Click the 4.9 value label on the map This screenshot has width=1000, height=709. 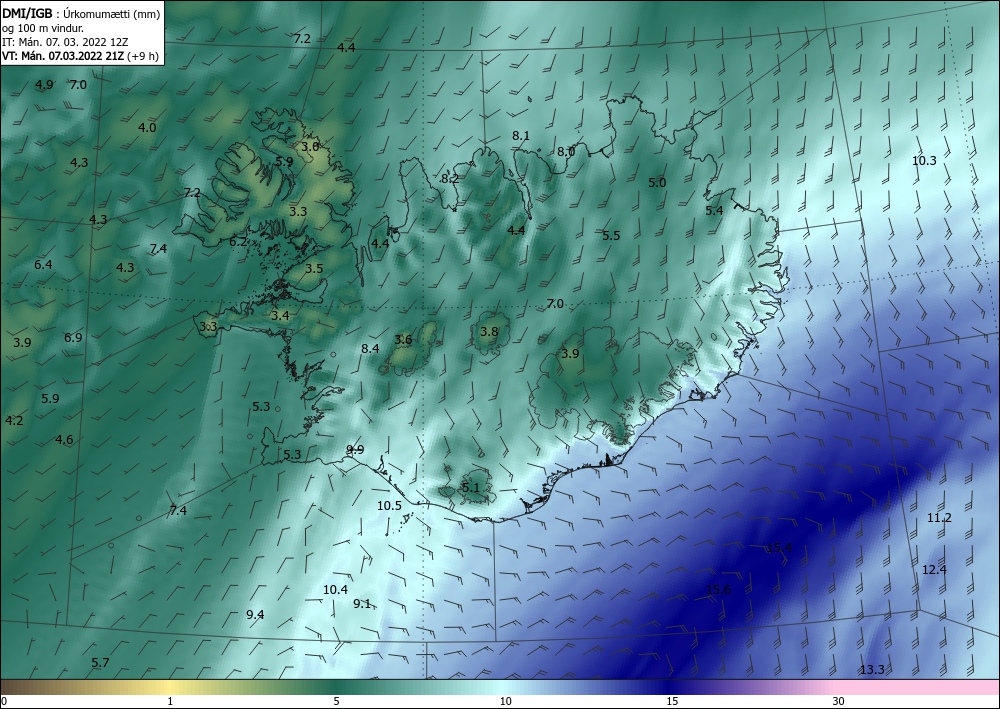[x=44, y=84]
